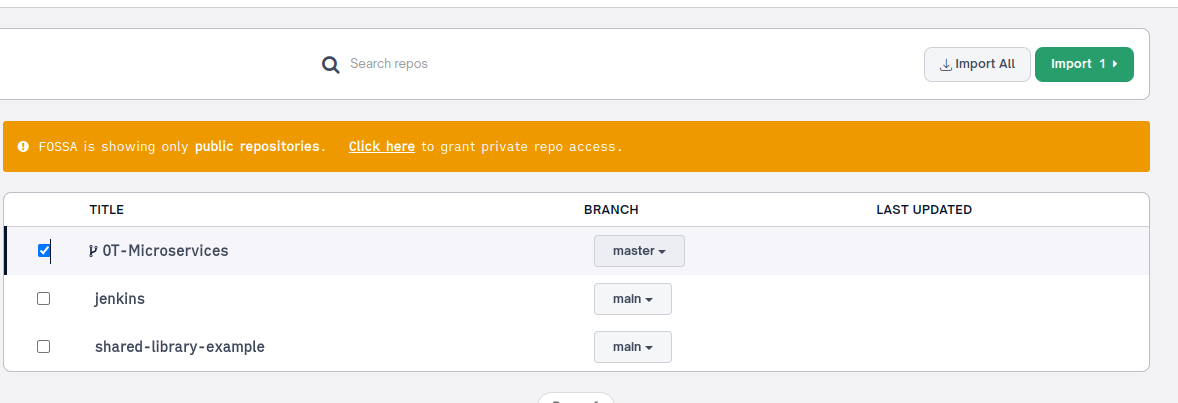The image size is (1178, 403).
Task: Click the OT-Microservices repository title
Action: [x=165, y=251]
